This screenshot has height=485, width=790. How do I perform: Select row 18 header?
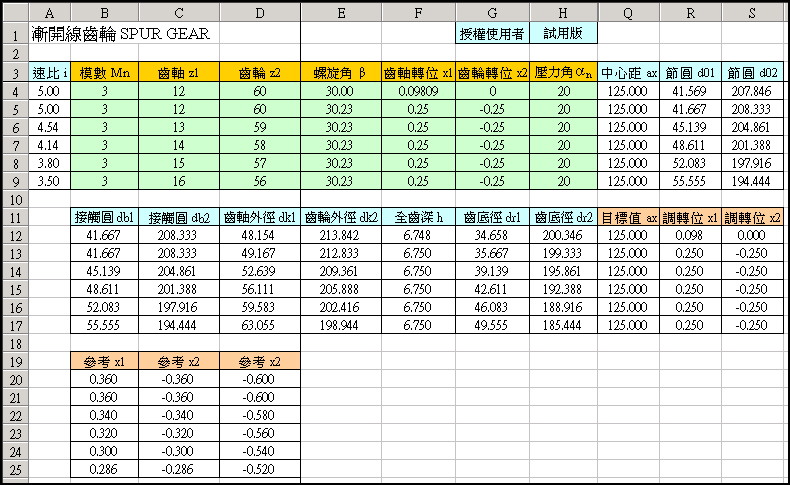(x=15, y=344)
